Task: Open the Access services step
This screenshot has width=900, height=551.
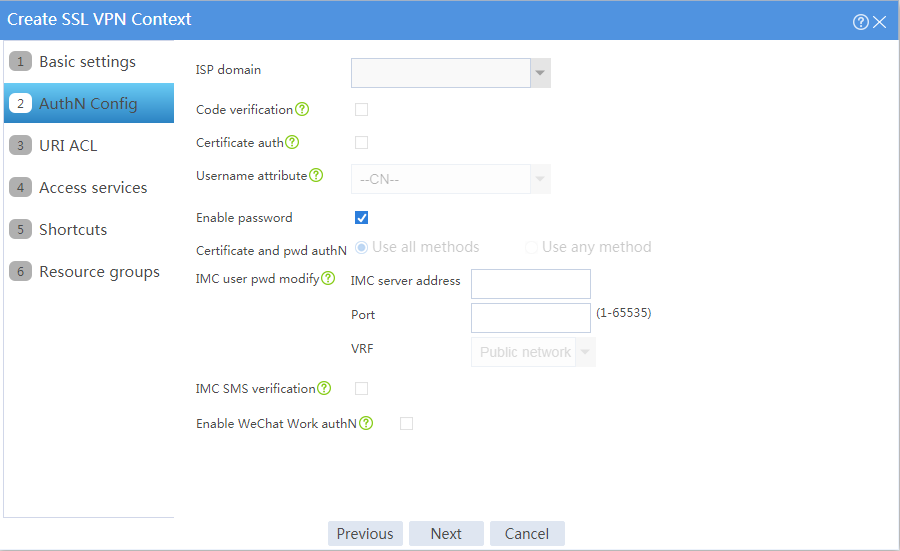Action: pos(89,187)
